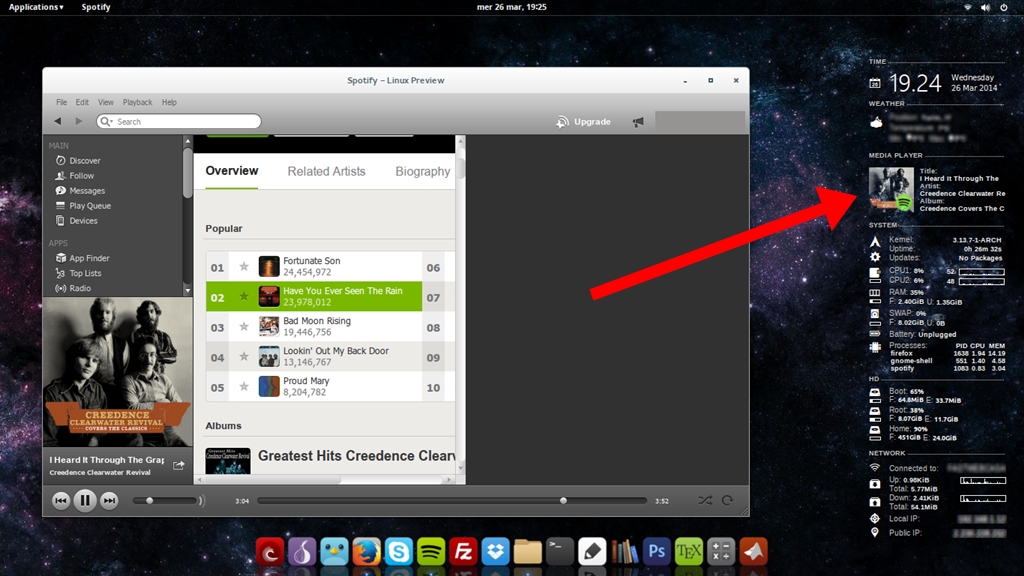Pause the current song
This screenshot has height=576, width=1024.
(85, 500)
